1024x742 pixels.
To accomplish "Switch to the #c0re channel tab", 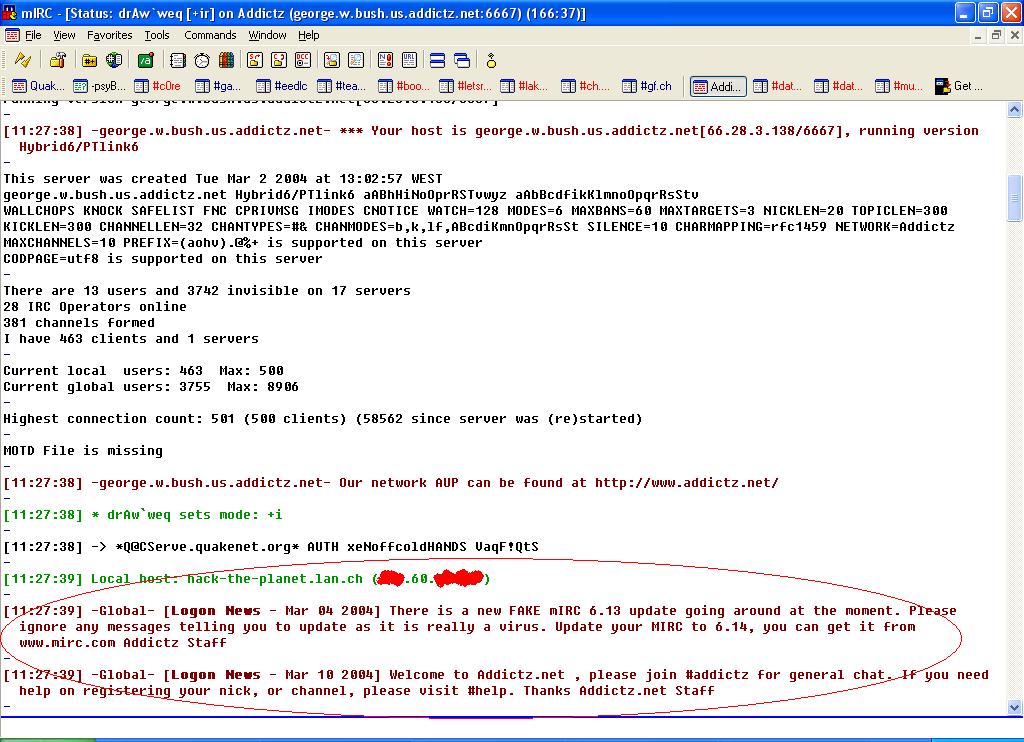I will [157, 86].
